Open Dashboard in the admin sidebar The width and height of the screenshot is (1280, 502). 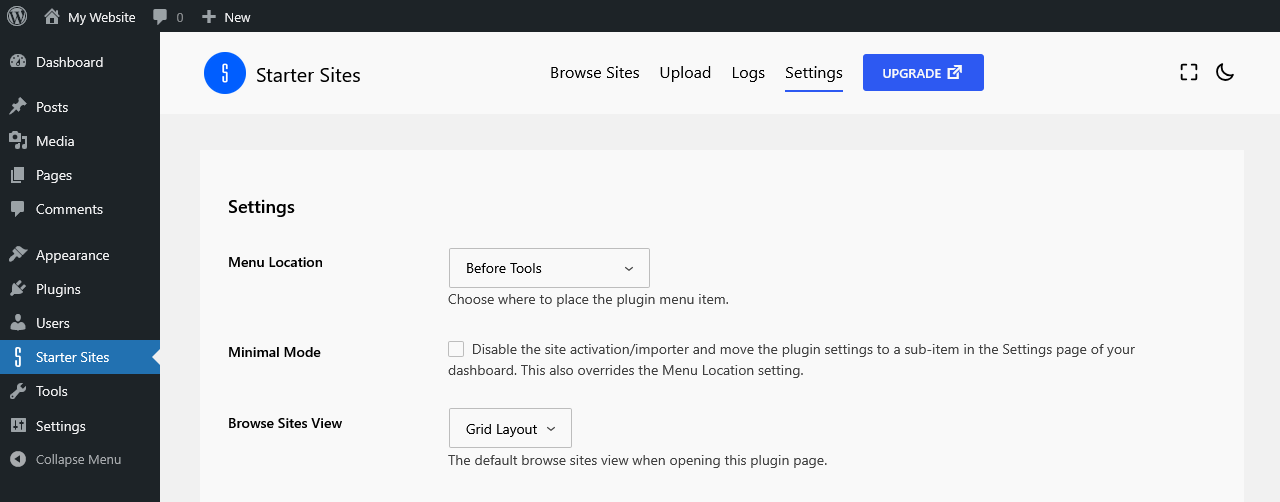[80, 62]
